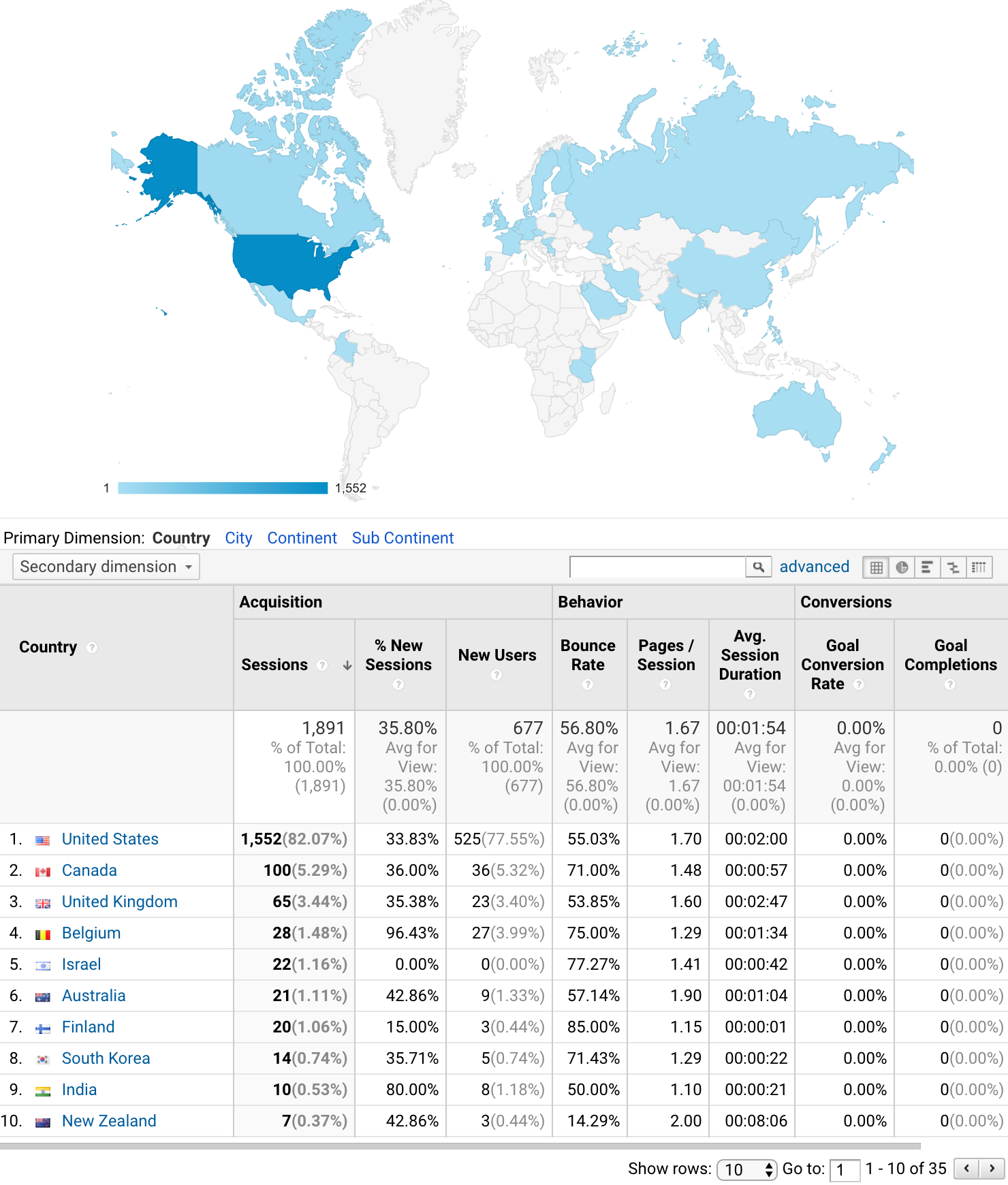
Task: Click the '1 - 10 of 35' text
Action: pyautogui.click(x=906, y=1169)
